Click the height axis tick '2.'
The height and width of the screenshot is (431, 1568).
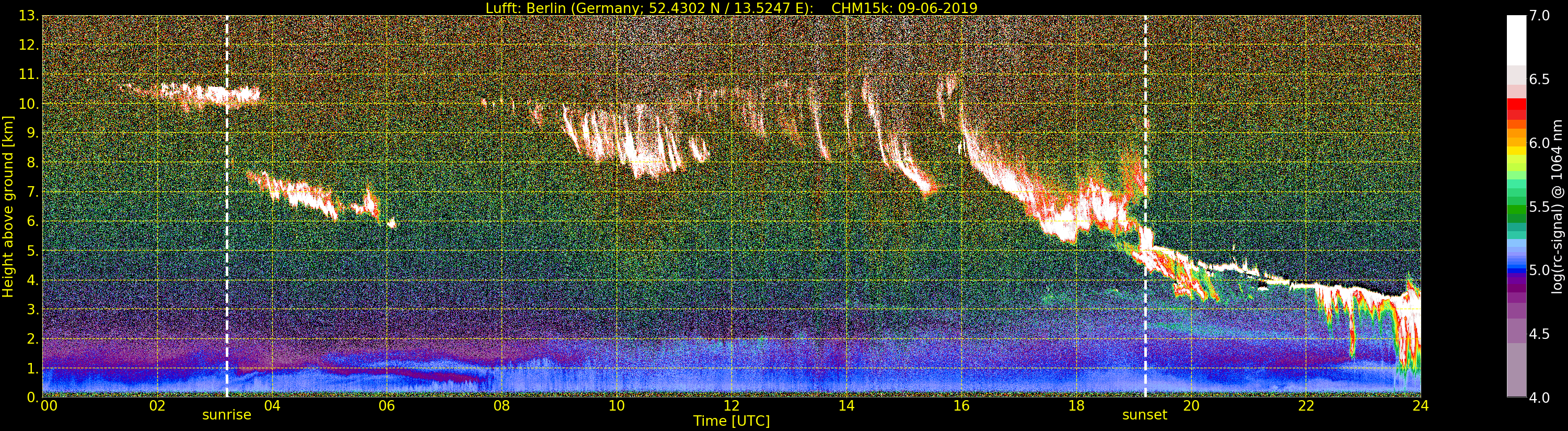32,338
